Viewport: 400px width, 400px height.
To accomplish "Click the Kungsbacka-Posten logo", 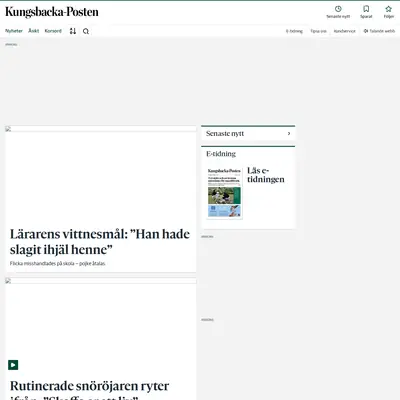I will pyautogui.click(x=52, y=12).
